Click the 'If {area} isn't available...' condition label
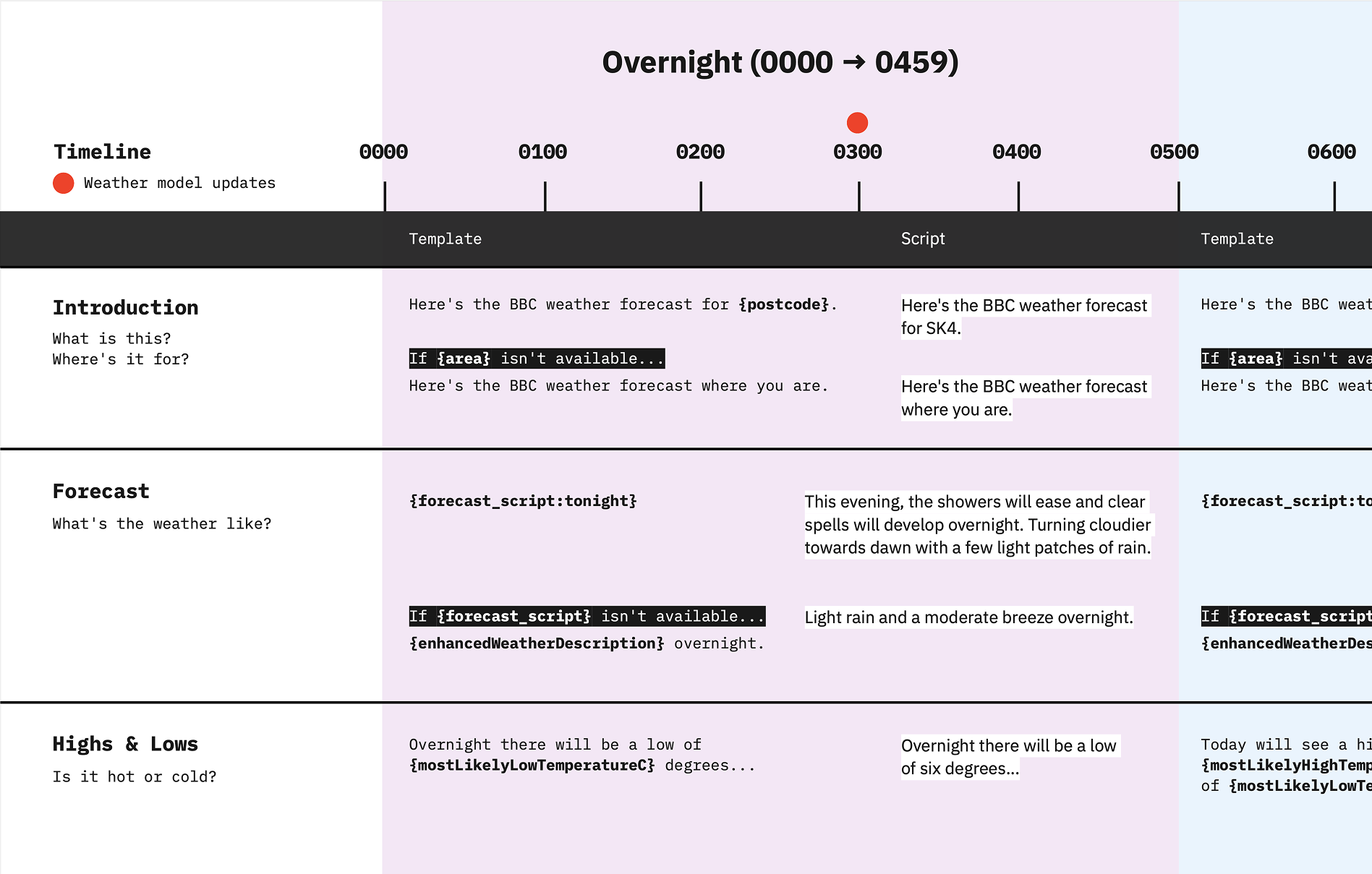This screenshot has height=874, width=1372. pos(537,359)
